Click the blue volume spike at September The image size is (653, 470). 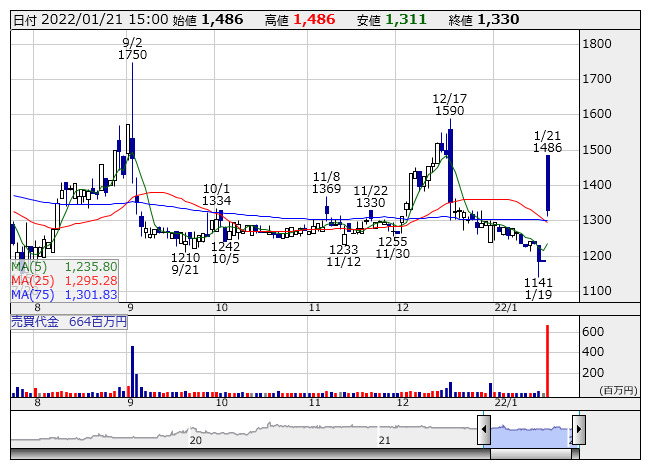tap(132, 370)
